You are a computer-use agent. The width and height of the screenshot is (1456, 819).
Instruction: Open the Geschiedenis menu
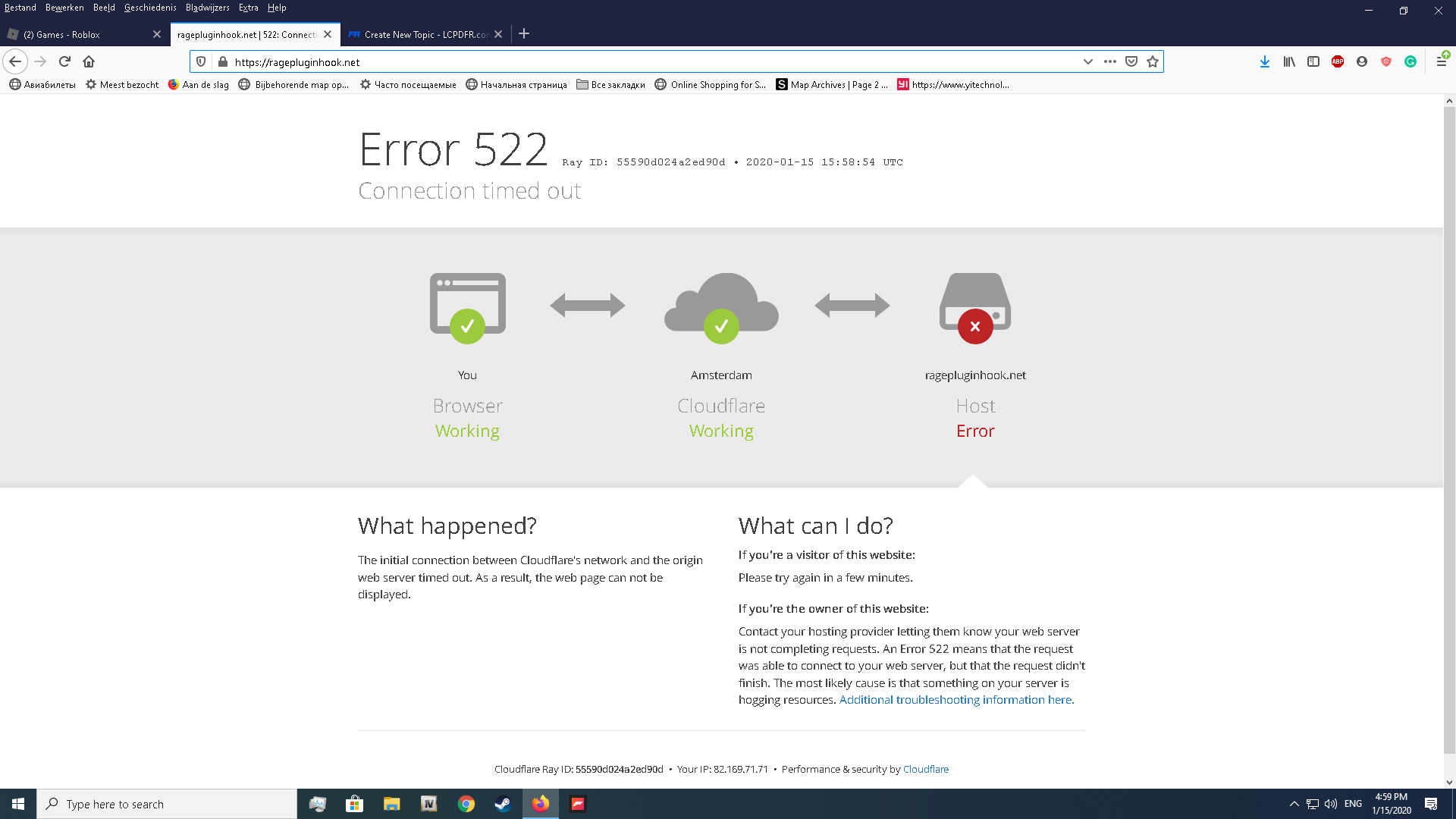(x=150, y=8)
